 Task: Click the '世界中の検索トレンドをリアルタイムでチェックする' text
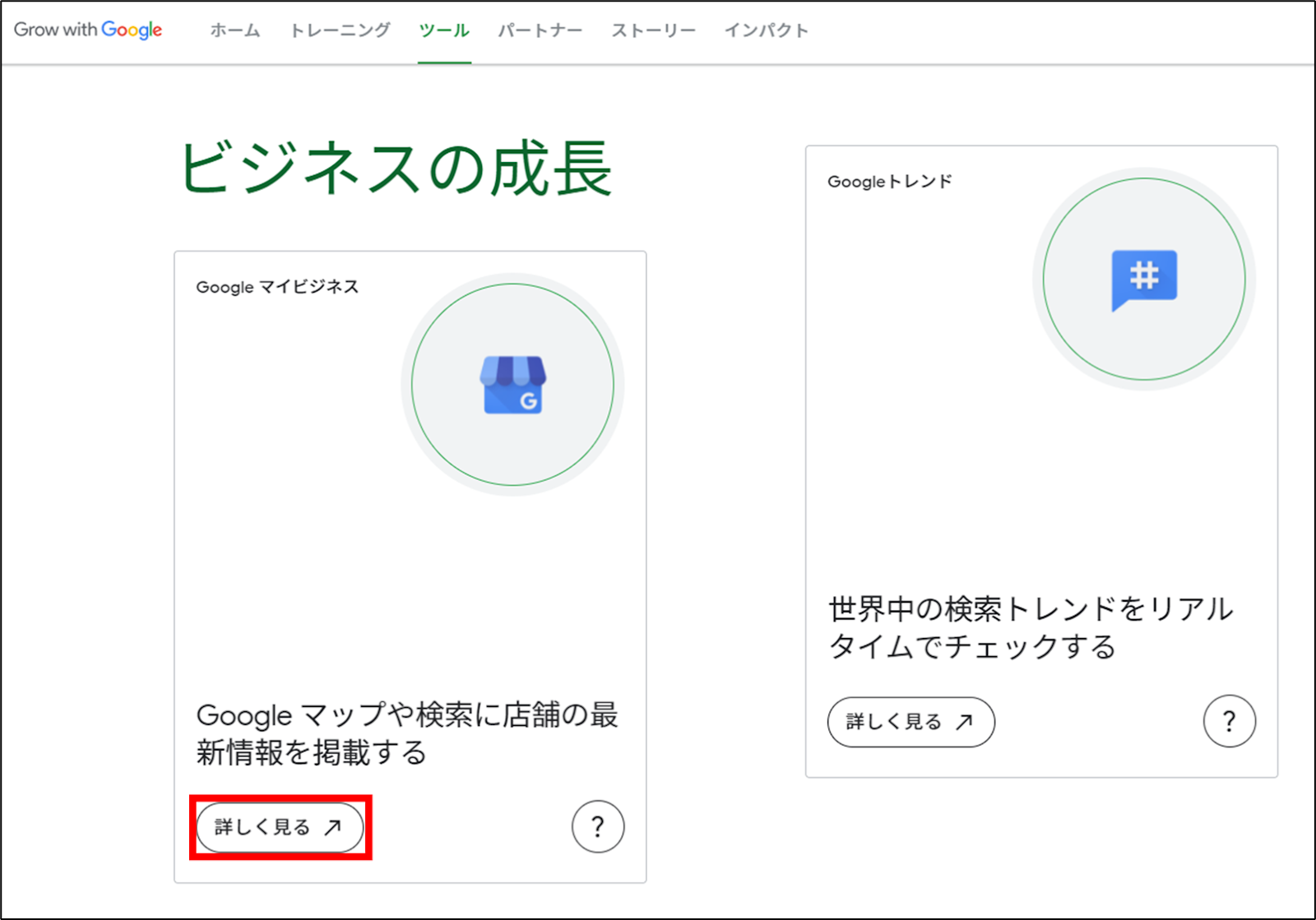[x=1031, y=627]
